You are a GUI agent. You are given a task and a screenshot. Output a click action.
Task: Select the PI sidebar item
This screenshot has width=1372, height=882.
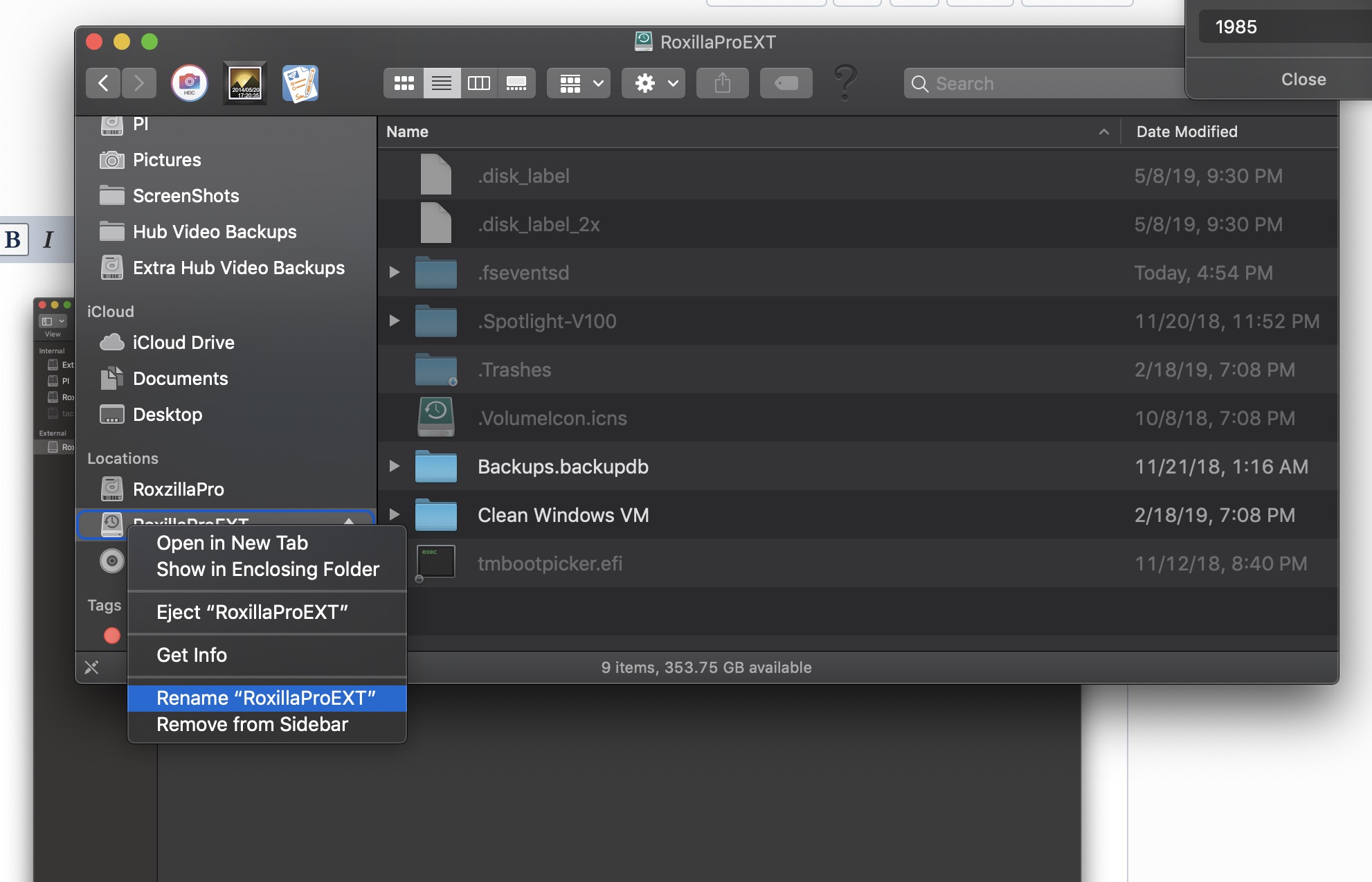click(226, 125)
